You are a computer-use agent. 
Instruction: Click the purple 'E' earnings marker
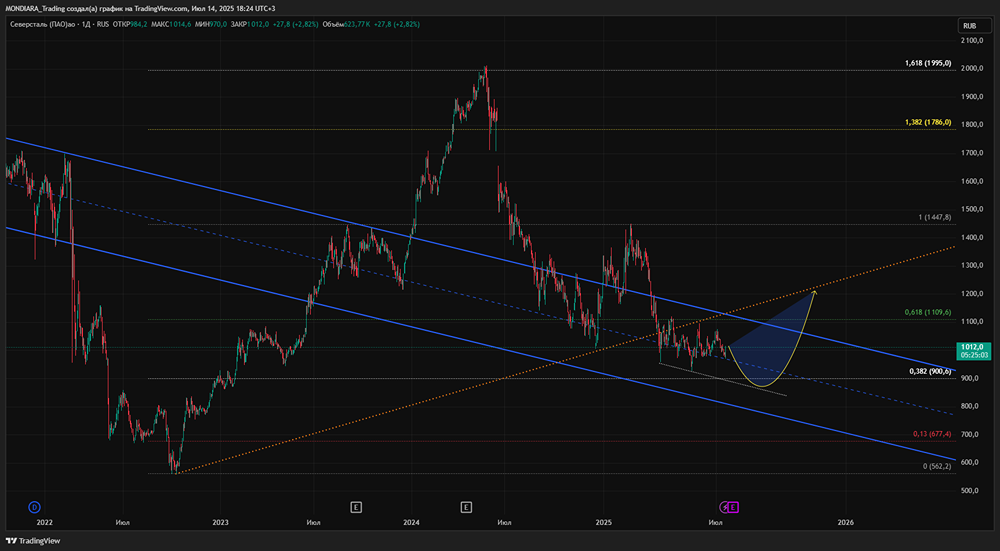point(734,507)
